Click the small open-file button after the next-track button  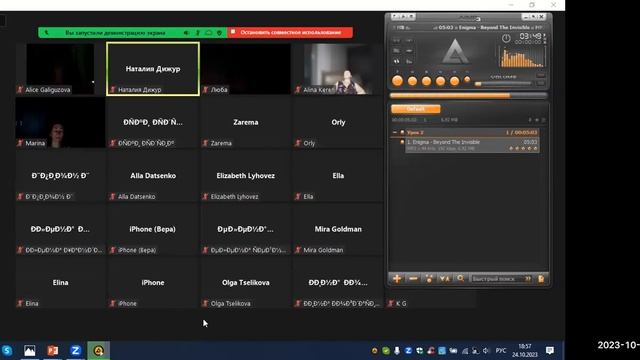tap(467, 80)
